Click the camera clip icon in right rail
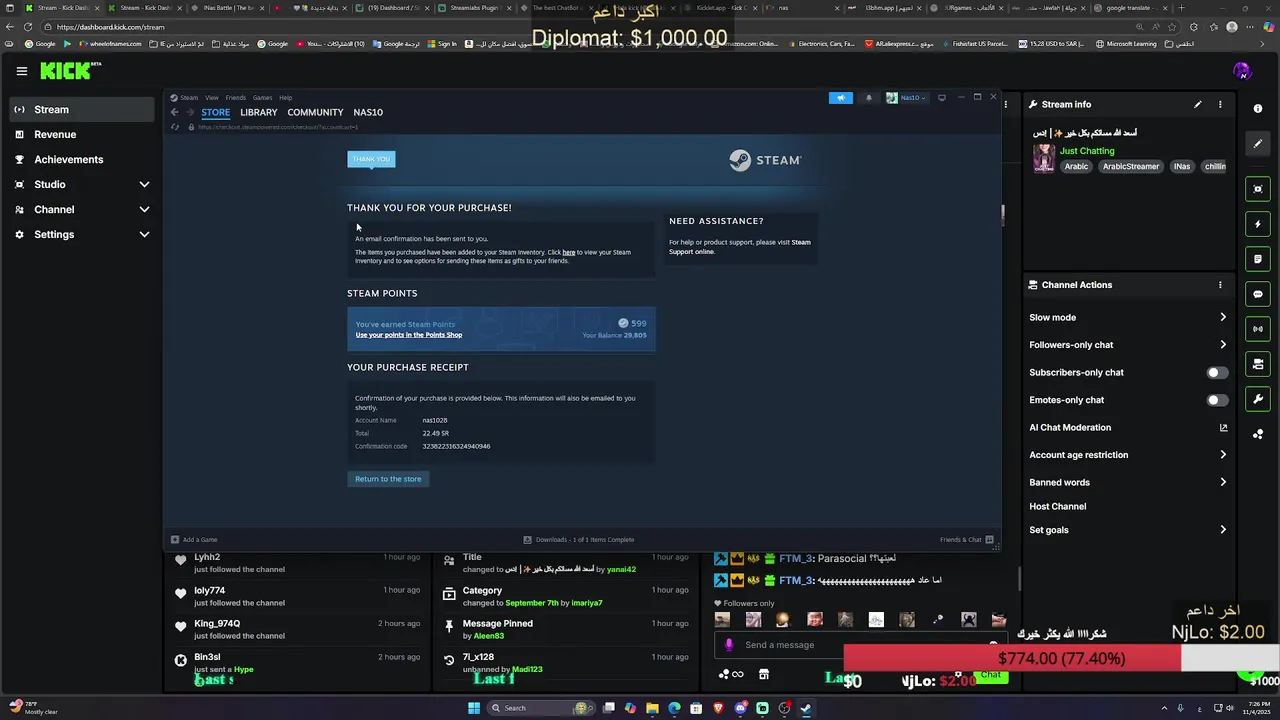1280x720 pixels. pyautogui.click(x=1258, y=364)
